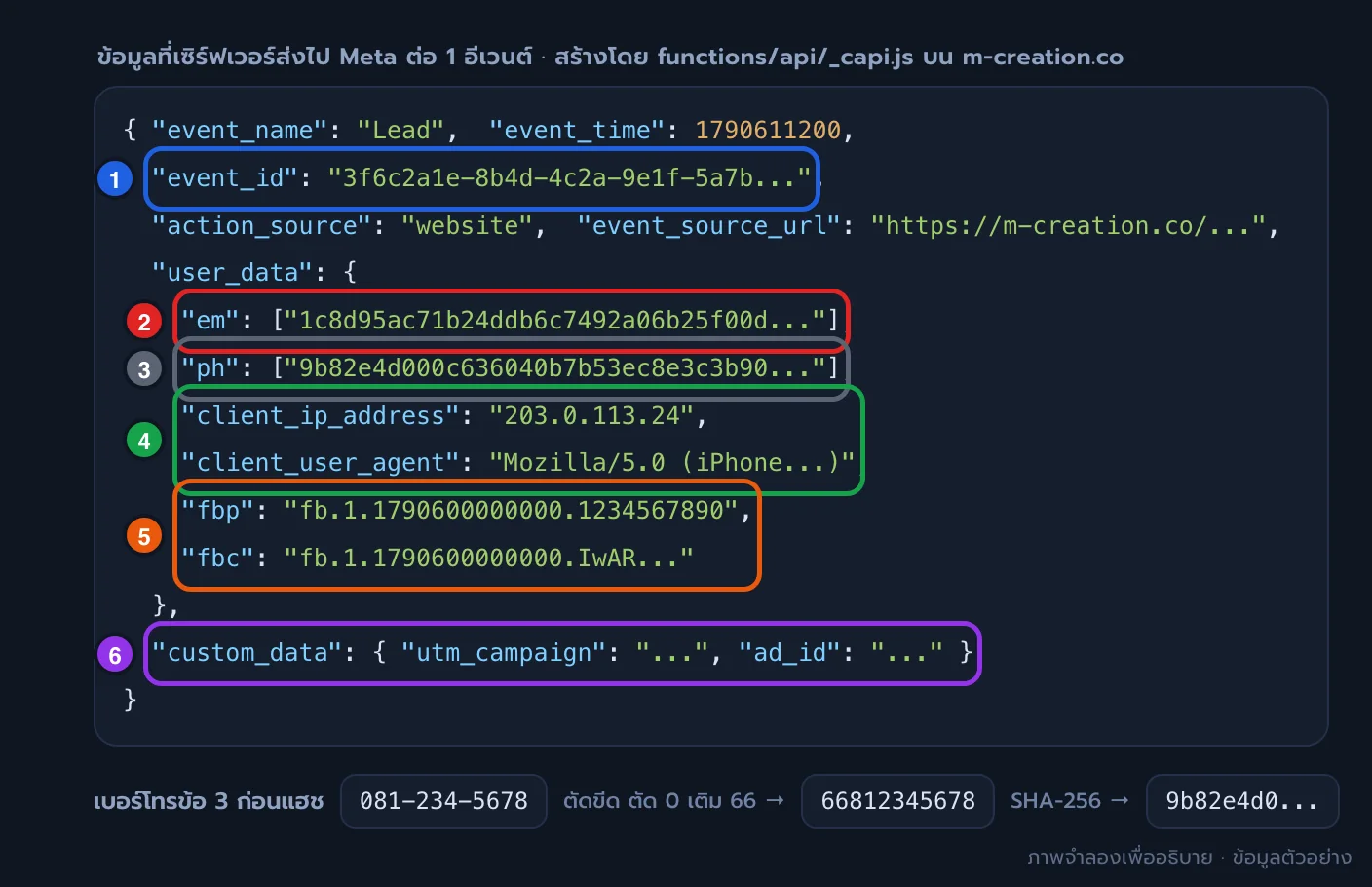
Task: Click the "client_ip_address" key
Action: (320, 416)
